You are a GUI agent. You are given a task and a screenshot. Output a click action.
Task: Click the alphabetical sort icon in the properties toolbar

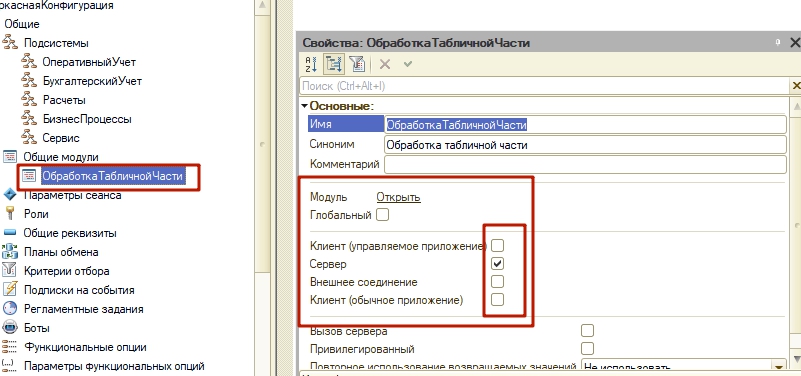(x=311, y=64)
